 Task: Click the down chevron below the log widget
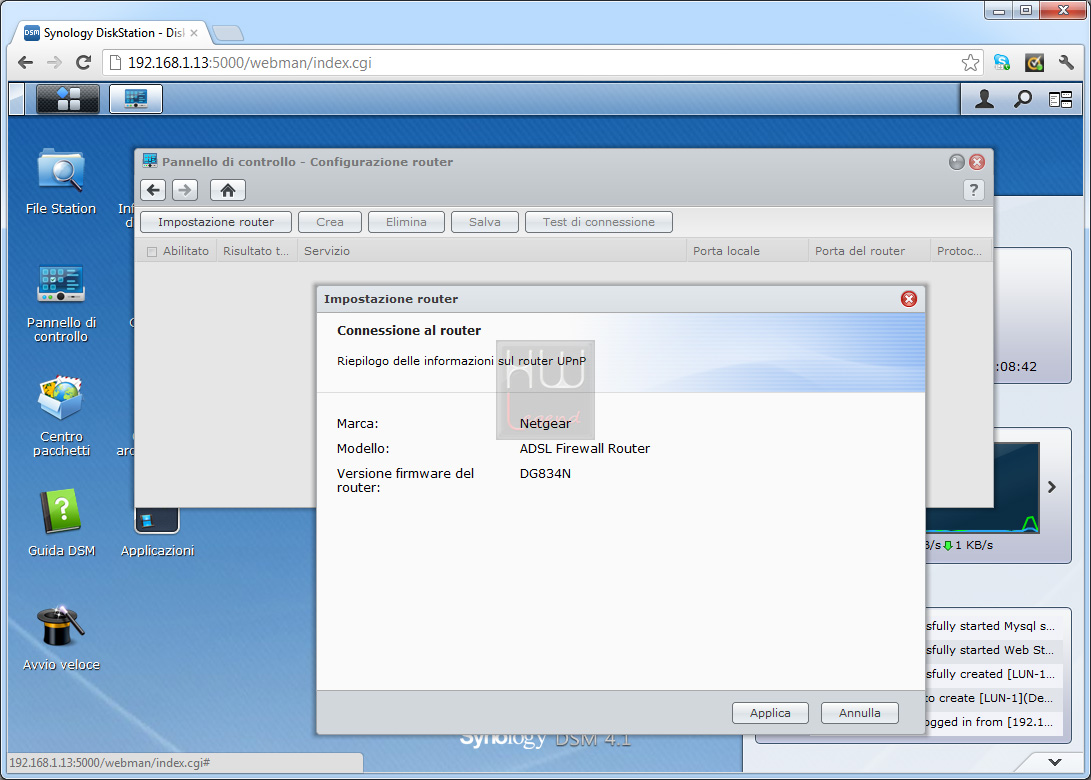(1055, 762)
